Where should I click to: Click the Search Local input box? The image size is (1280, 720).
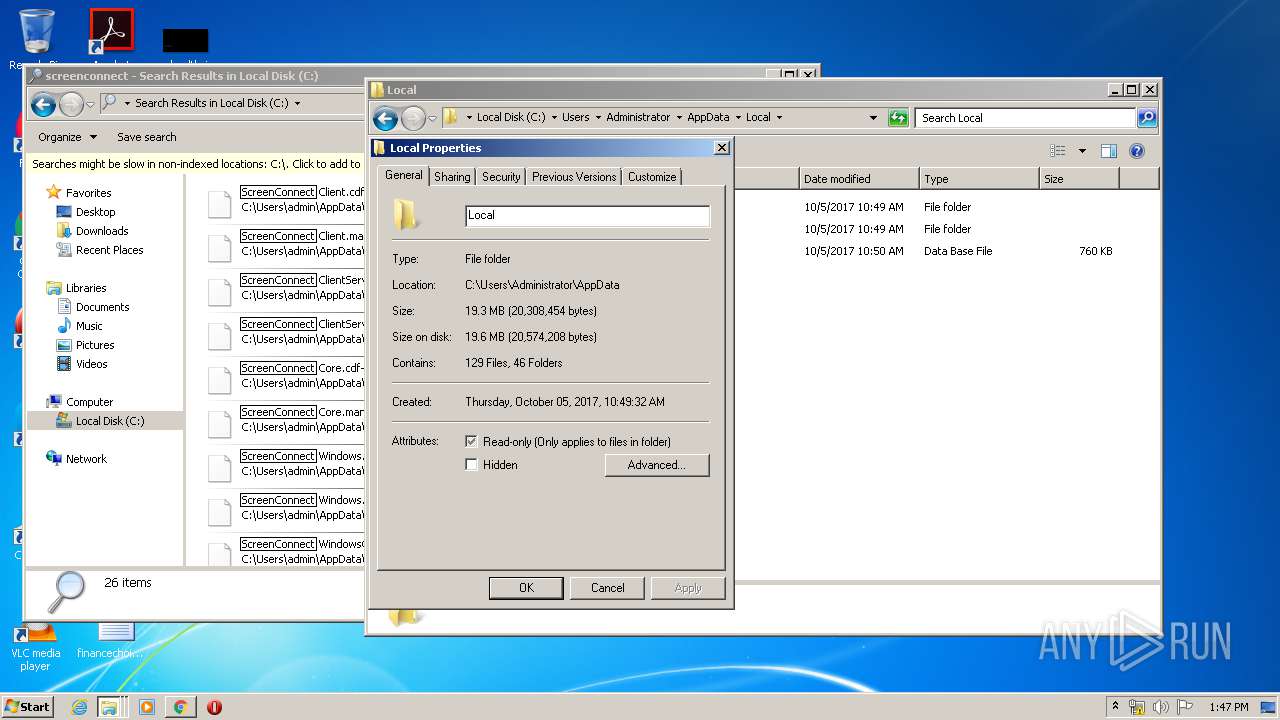pos(1025,118)
